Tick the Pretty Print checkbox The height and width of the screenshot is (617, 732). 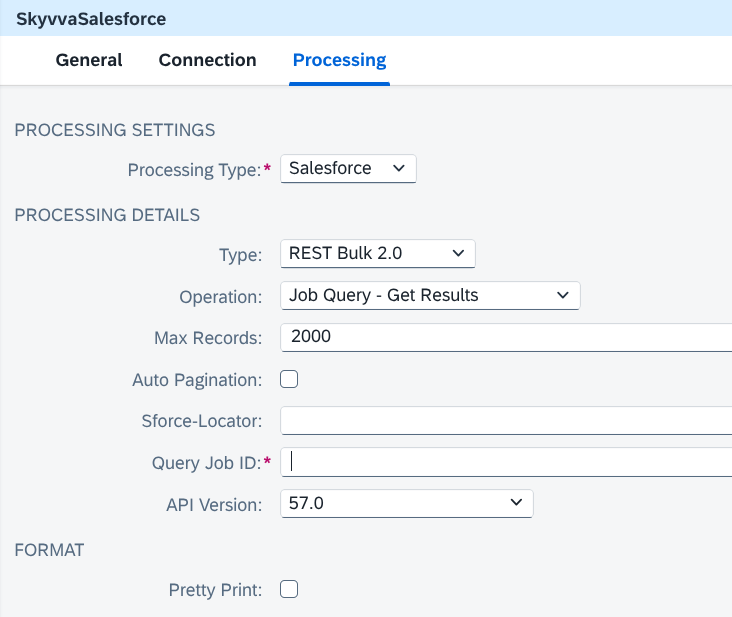[289, 589]
